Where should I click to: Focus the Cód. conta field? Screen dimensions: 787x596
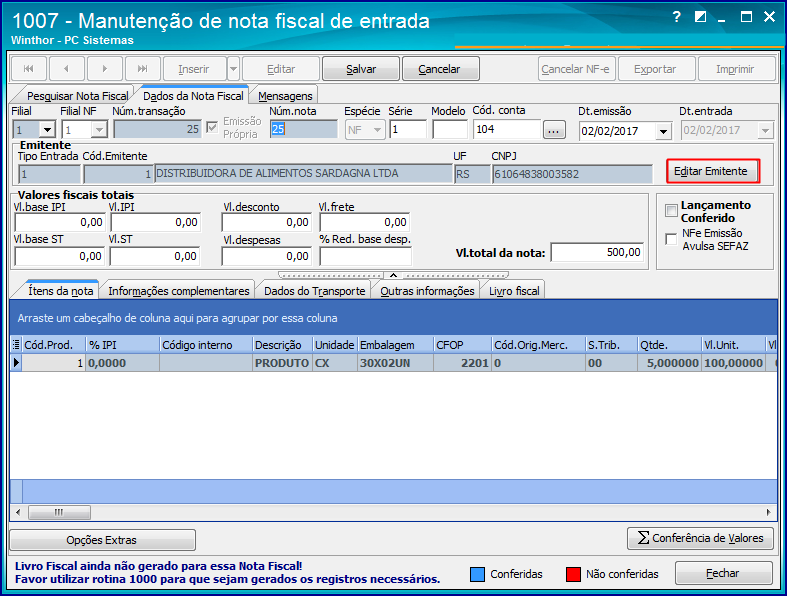click(507, 129)
